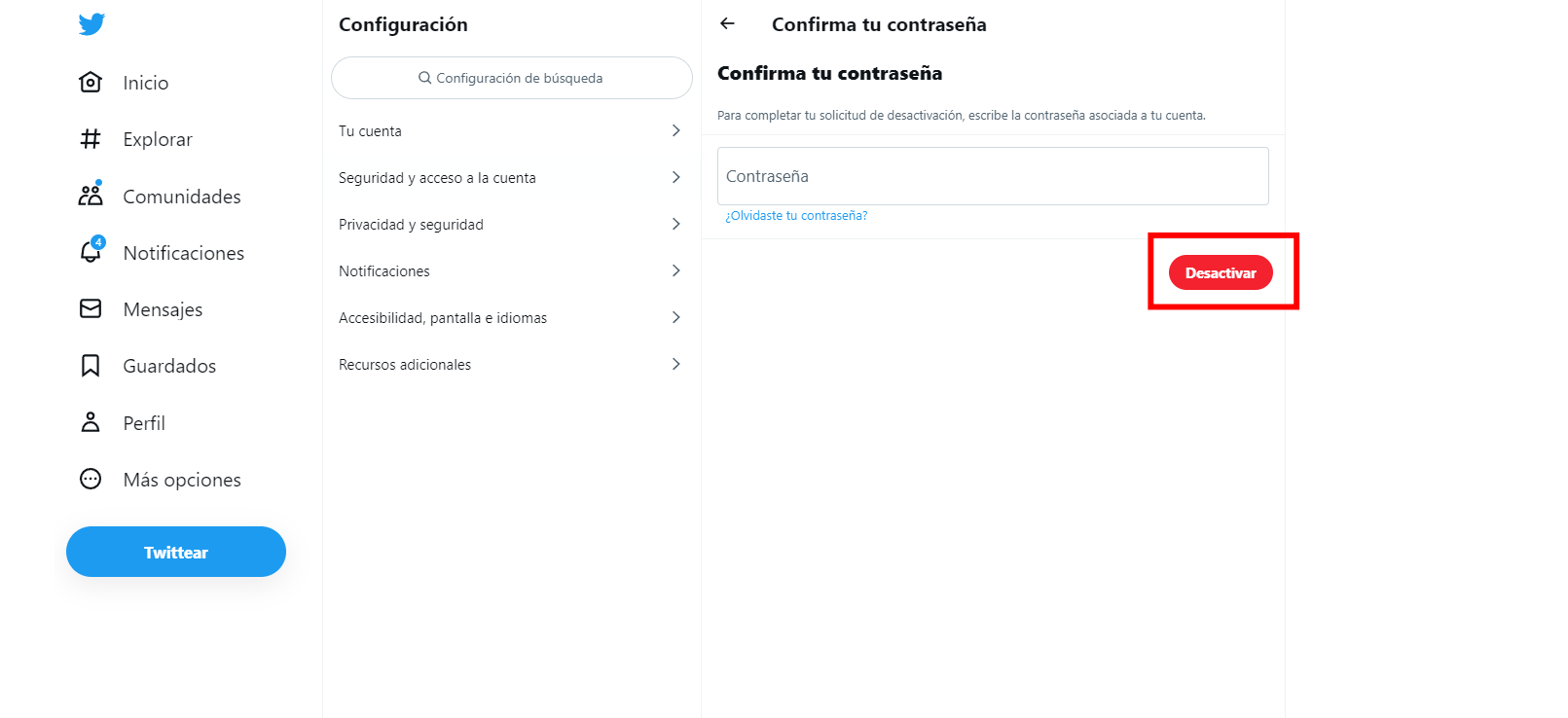The image size is (1568, 718).
Task: Click the blue Twittear button
Action: coord(176,552)
